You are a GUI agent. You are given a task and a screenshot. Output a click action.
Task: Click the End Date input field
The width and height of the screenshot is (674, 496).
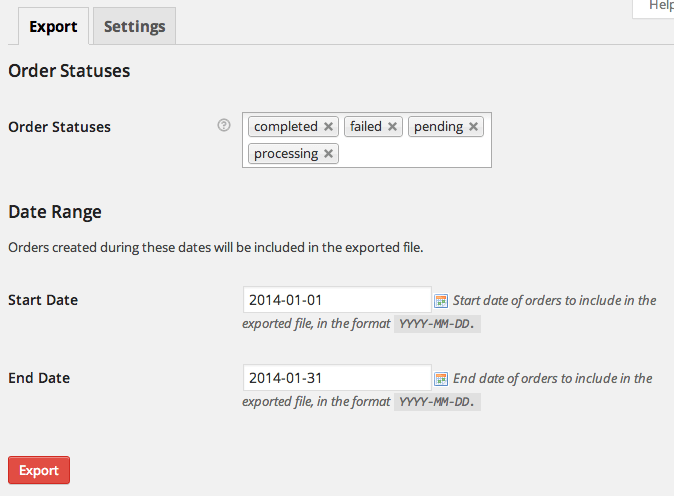[x=336, y=378]
